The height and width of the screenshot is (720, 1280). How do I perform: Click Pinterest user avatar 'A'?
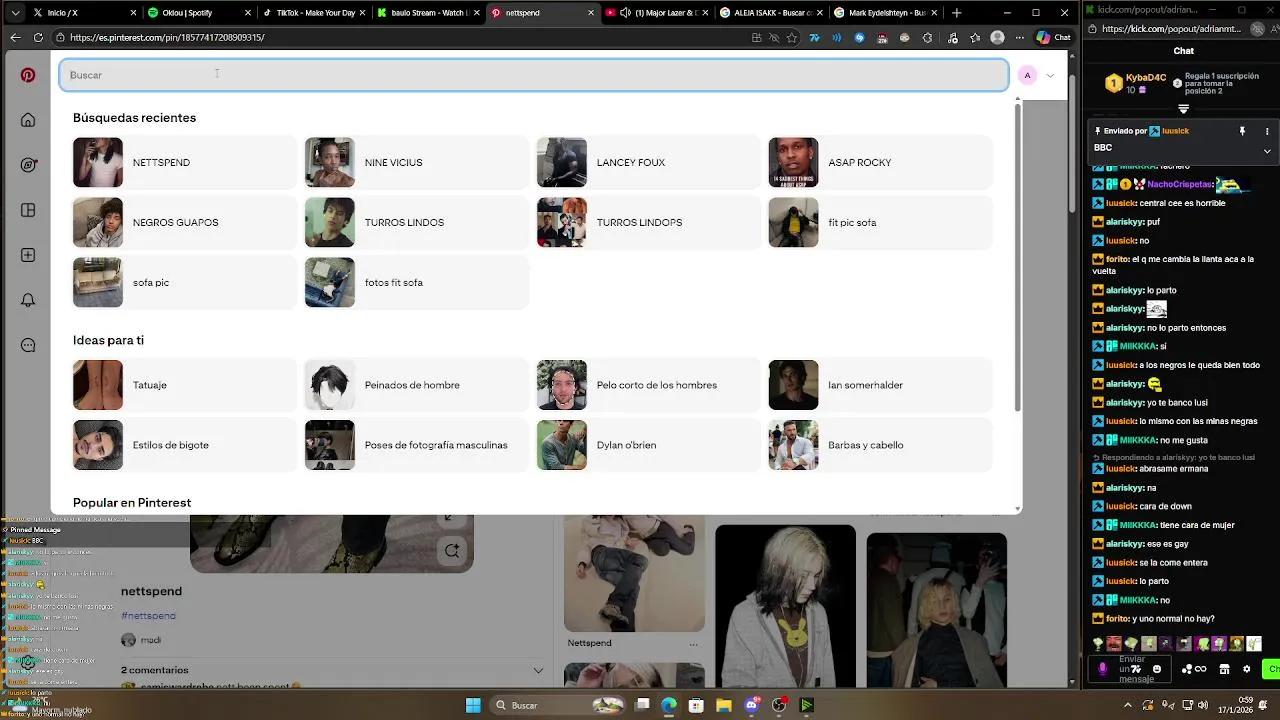click(1027, 75)
